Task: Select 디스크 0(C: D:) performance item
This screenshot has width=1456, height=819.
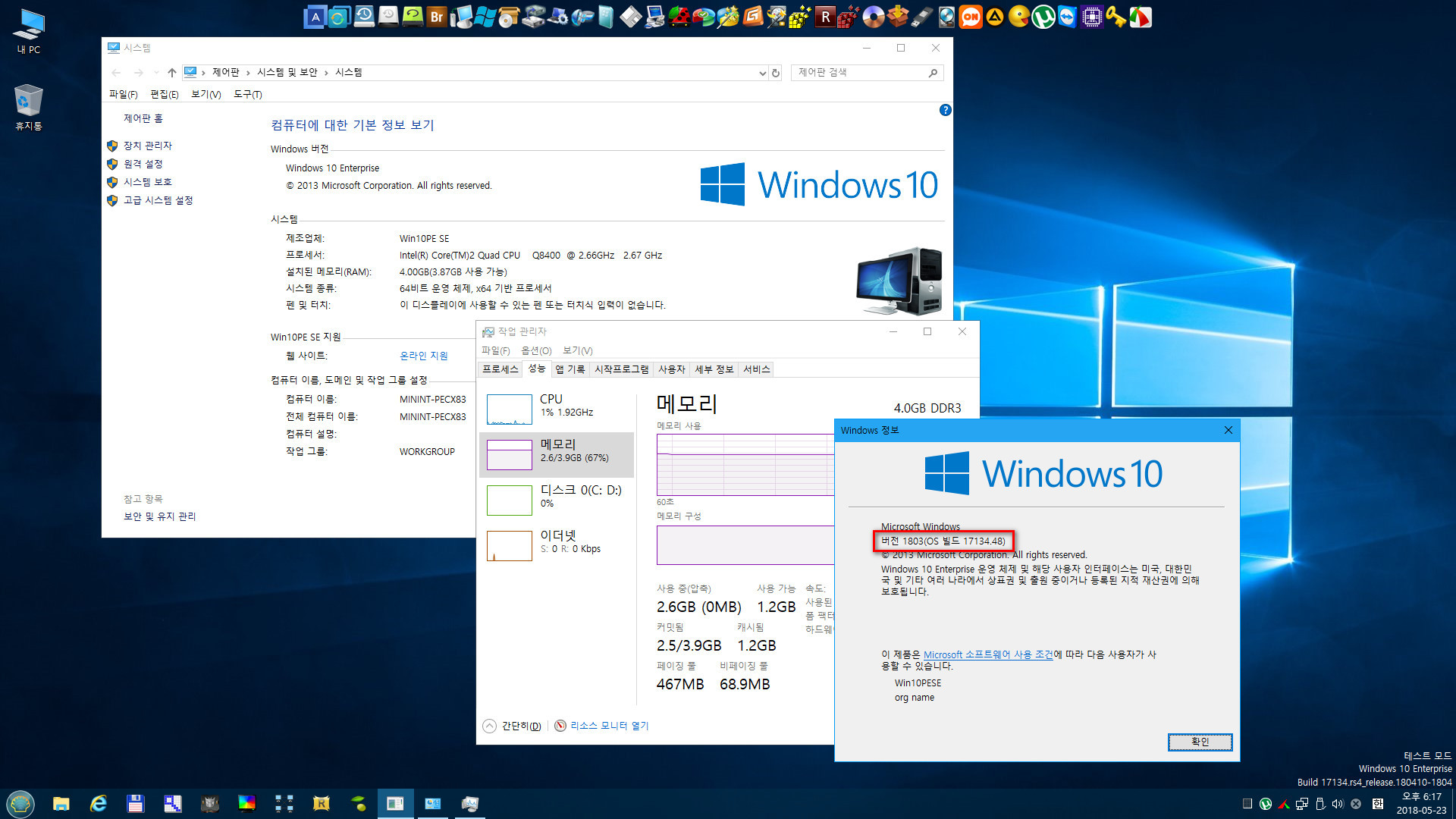Action: point(557,500)
